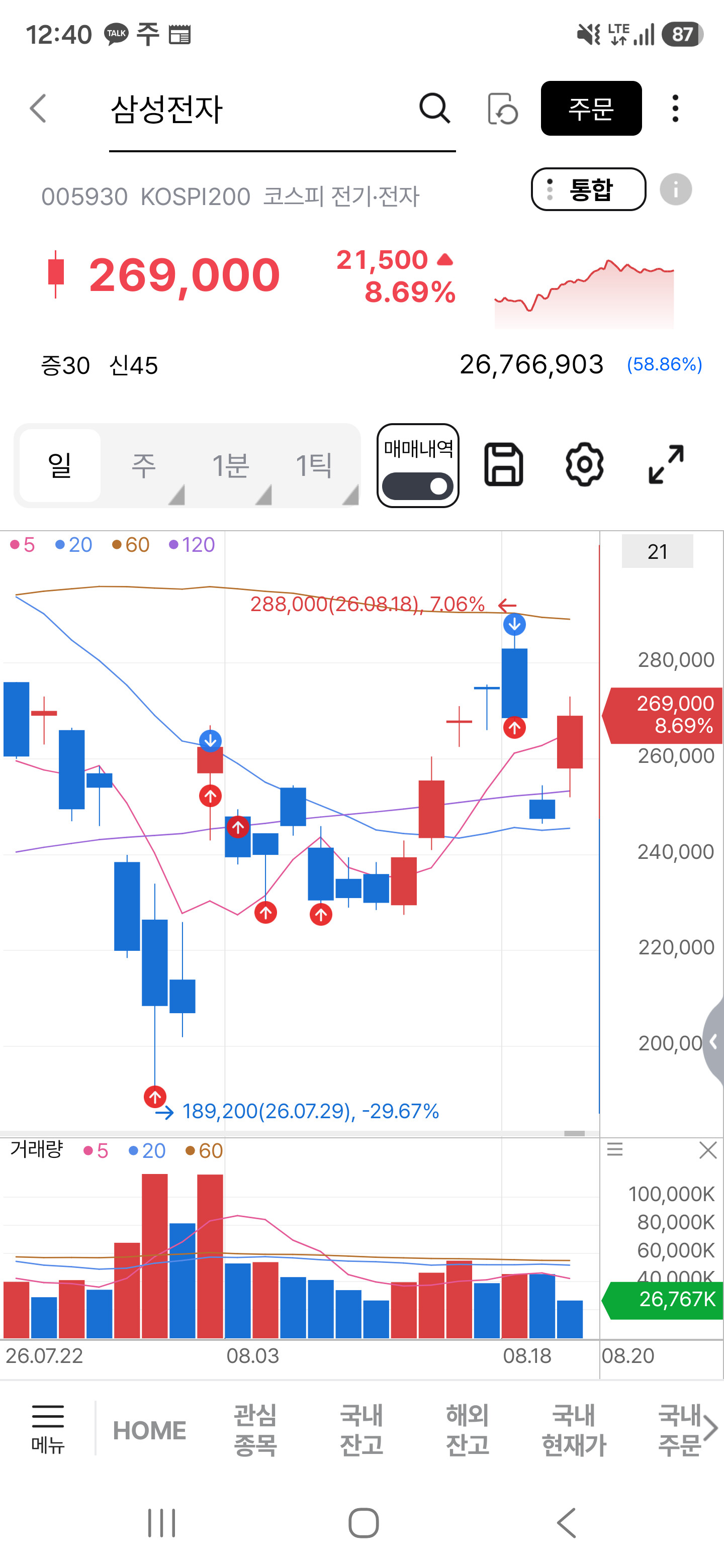This screenshot has width=724, height=1568.
Task: Tap the candlestick icon beside 269,000
Action: pos(56,274)
